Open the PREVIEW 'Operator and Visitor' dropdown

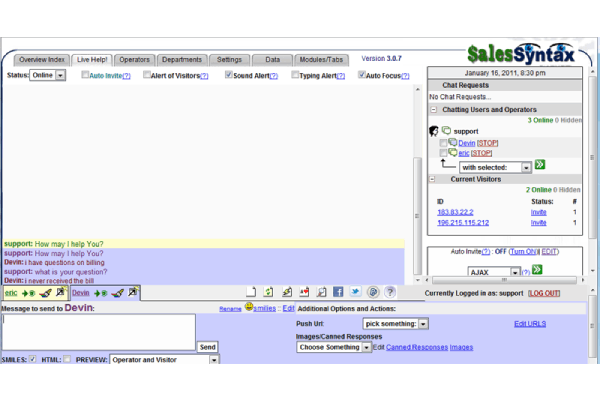(x=165, y=360)
